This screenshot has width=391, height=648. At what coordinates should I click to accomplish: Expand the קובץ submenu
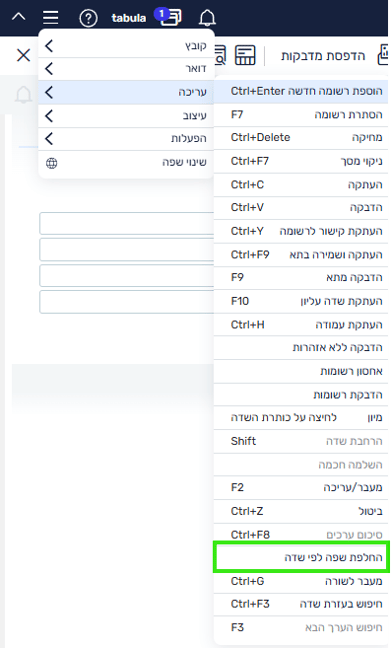(x=126, y=45)
